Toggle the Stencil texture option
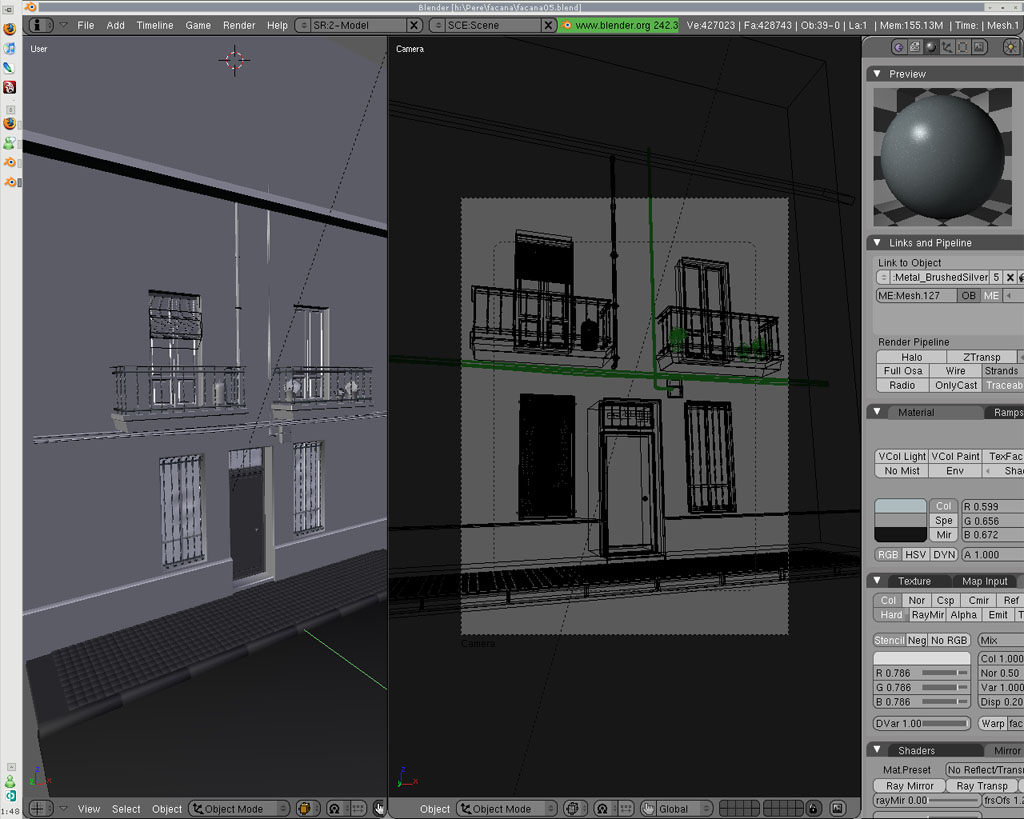This screenshot has width=1024, height=819. (889, 641)
